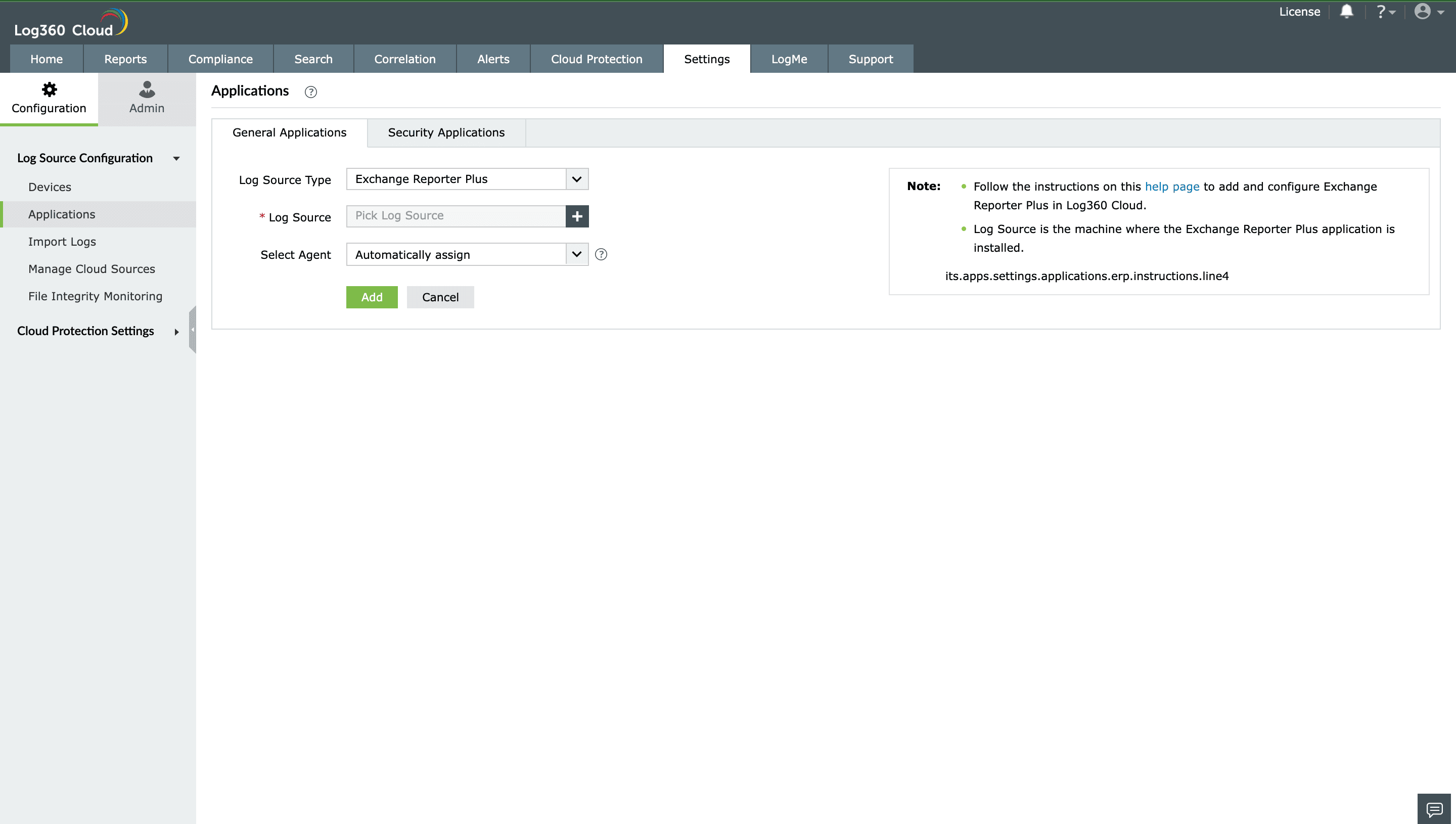
Task: Open the question mark help menu
Action: [x=1385, y=12]
